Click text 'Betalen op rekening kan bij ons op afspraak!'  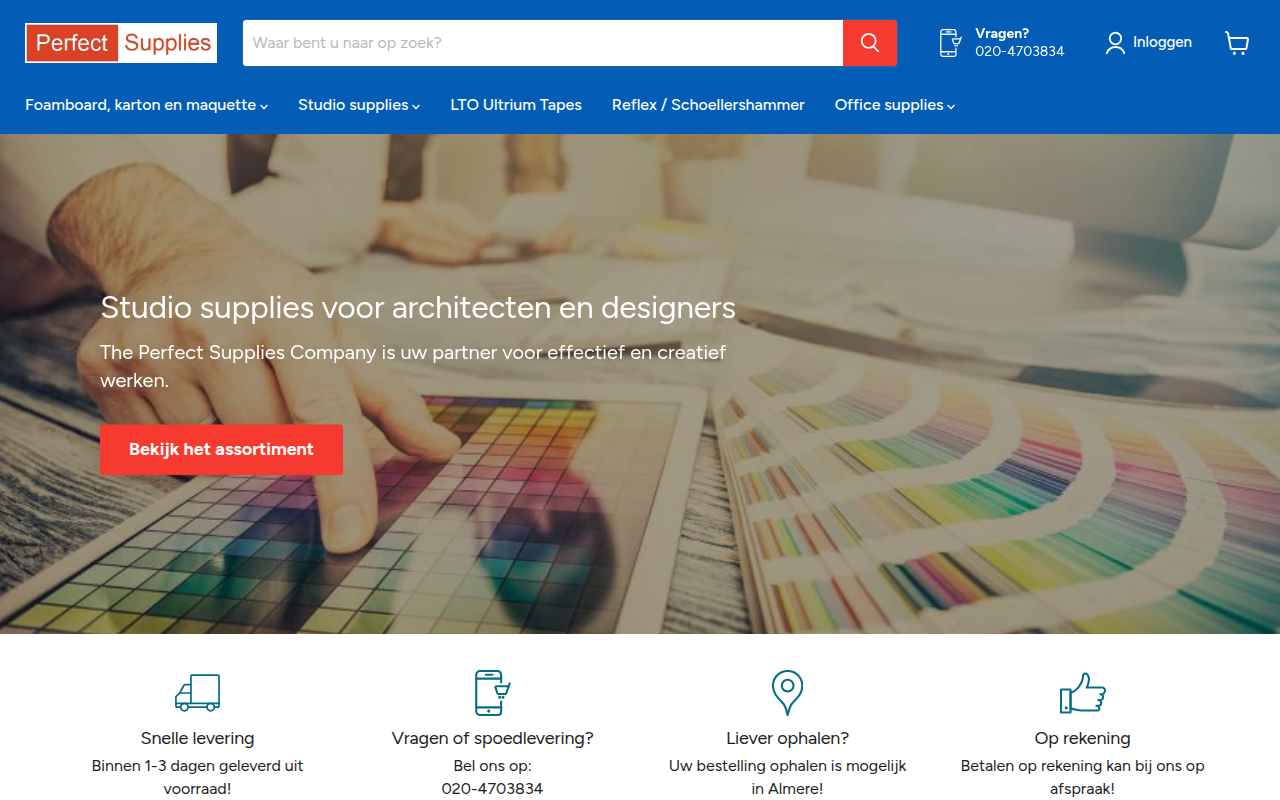click(x=1082, y=777)
